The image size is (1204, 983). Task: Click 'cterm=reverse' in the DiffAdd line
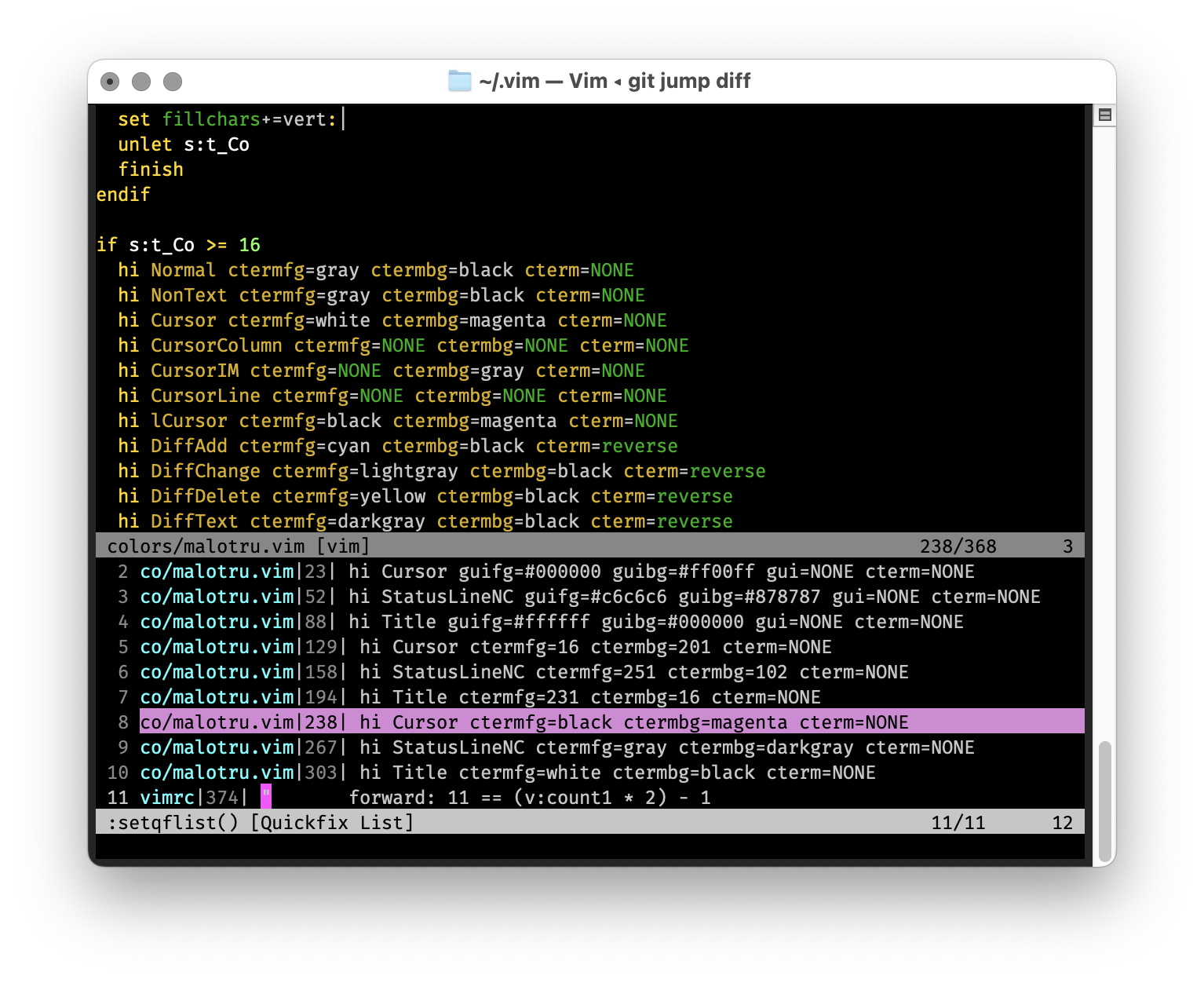pos(607,446)
